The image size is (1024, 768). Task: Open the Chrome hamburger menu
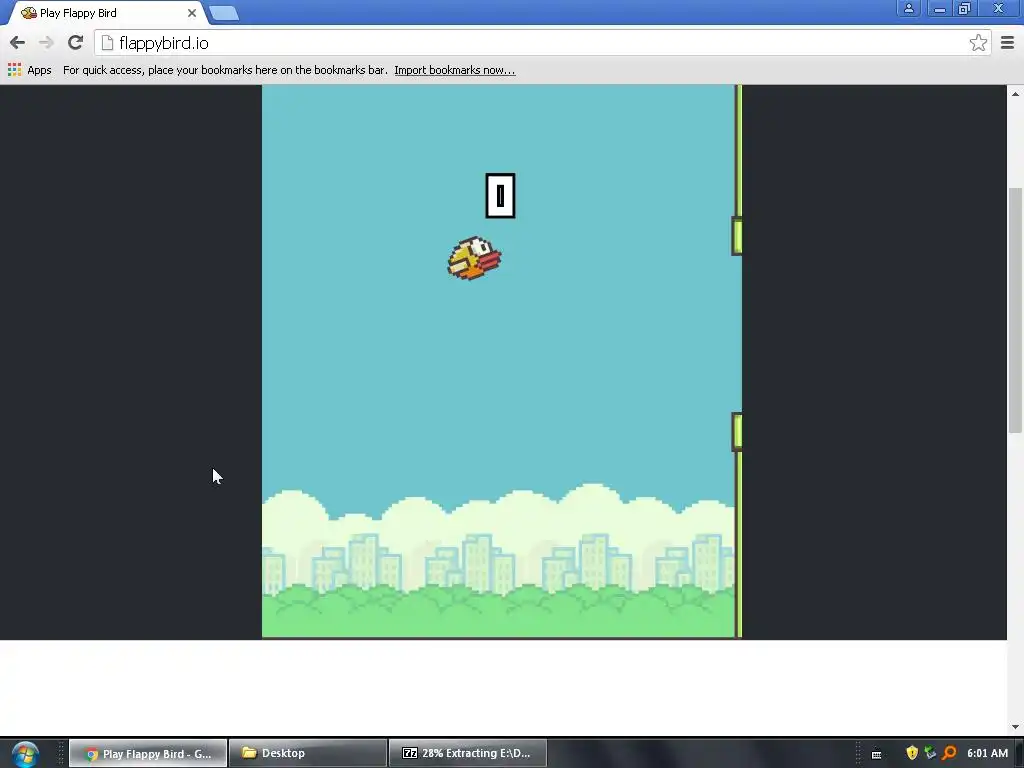coord(1007,43)
